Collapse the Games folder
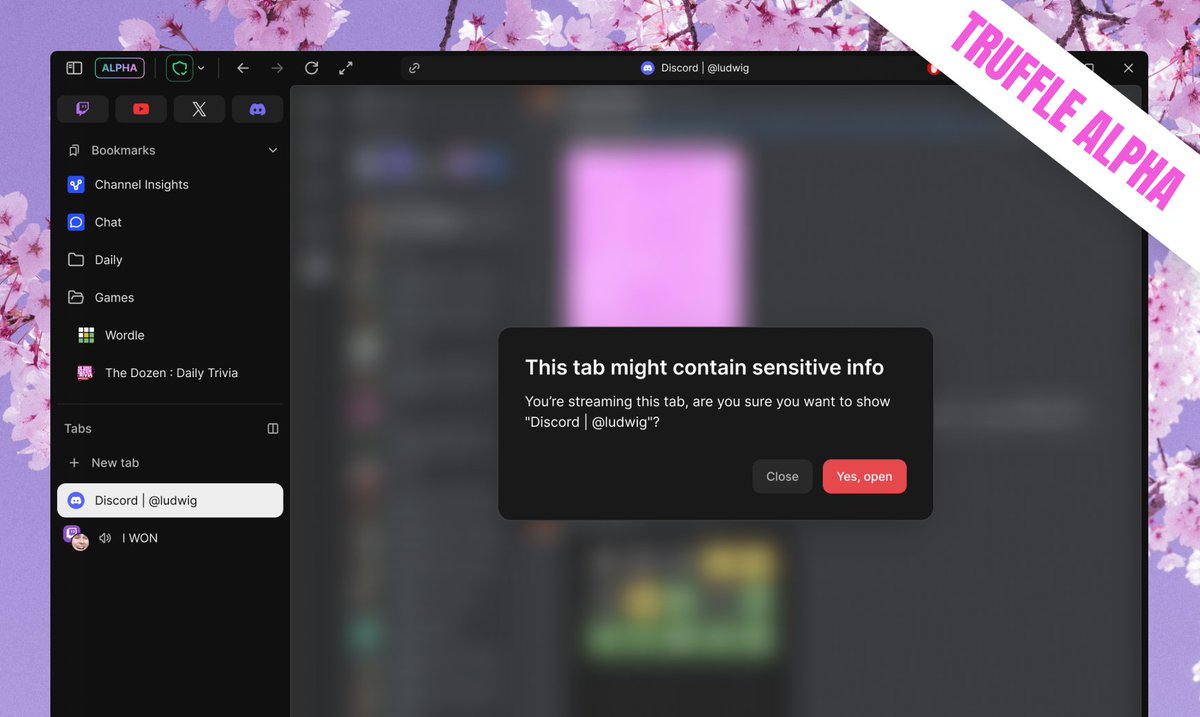Viewport: 1200px width, 717px height. [170, 298]
